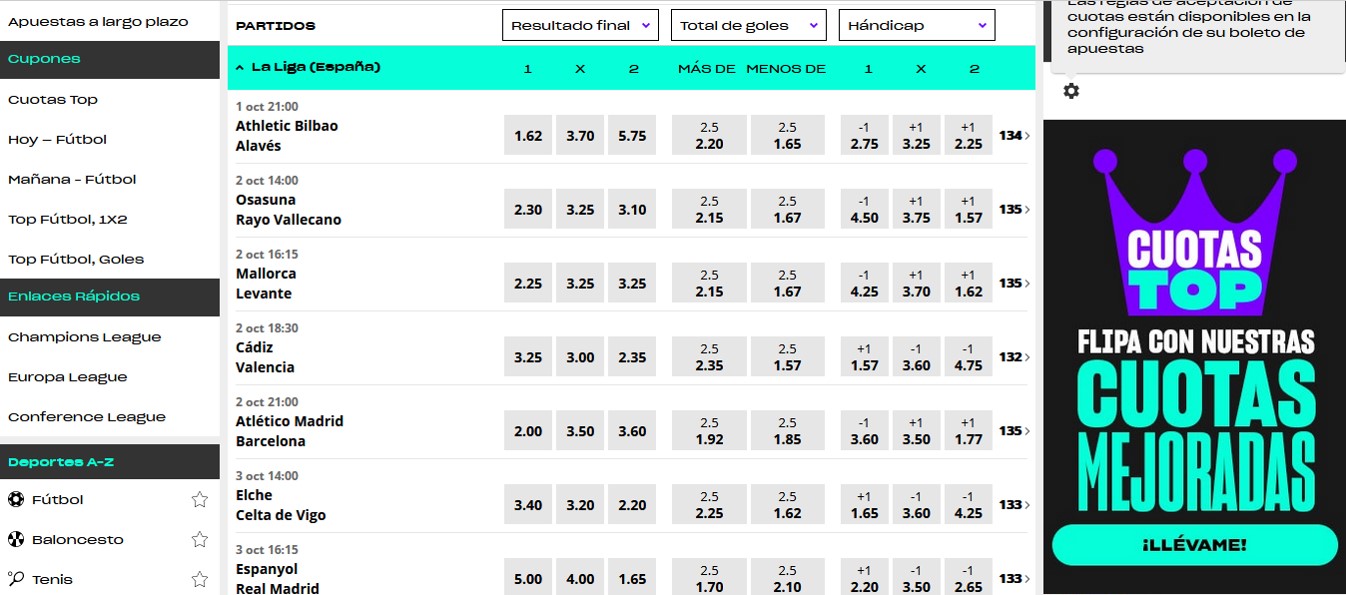Select Real Madrid win at 1.65
The width and height of the screenshot is (1346, 595).
[x=632, y=578]
